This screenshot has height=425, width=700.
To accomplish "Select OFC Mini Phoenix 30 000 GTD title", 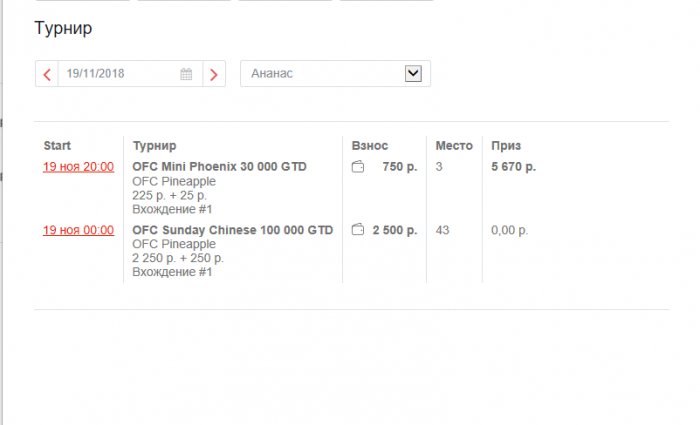I will [x=219, y=167].
